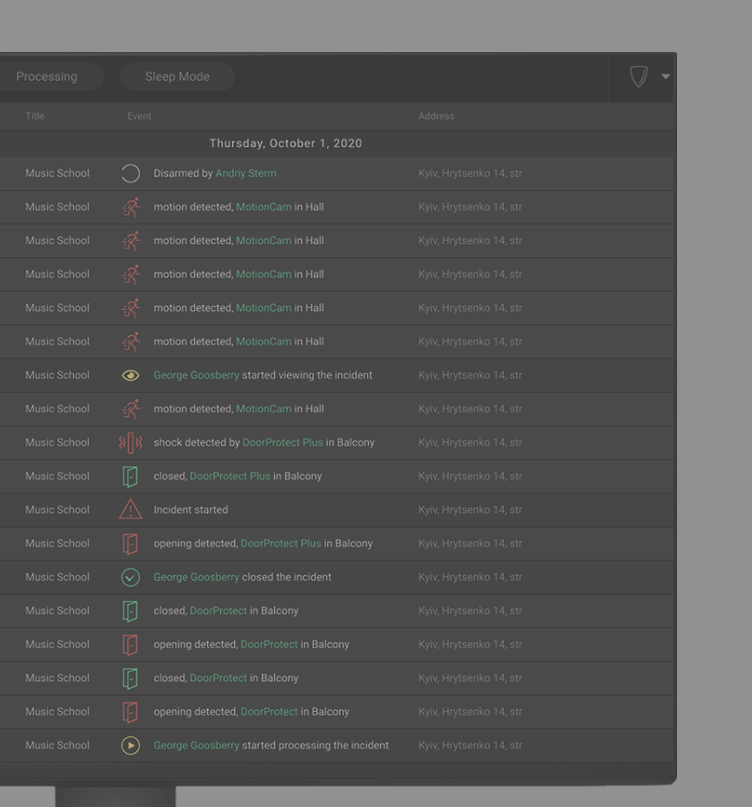This screenshot has width=752, height=807.
Task: Open DoorProtect Plus link in shock detected row
Action: point(283,442)
